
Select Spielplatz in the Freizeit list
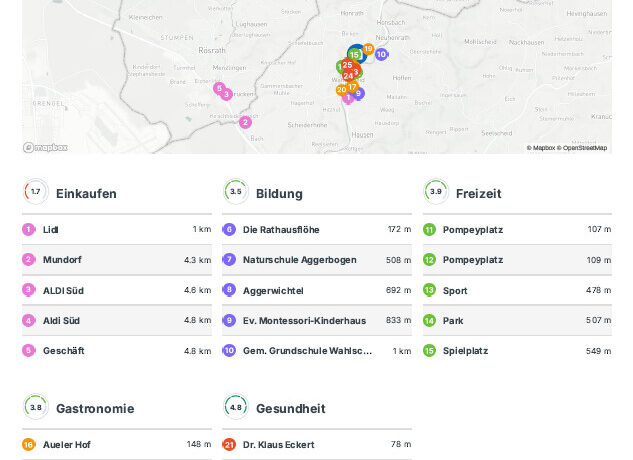(x=517, y=351)
